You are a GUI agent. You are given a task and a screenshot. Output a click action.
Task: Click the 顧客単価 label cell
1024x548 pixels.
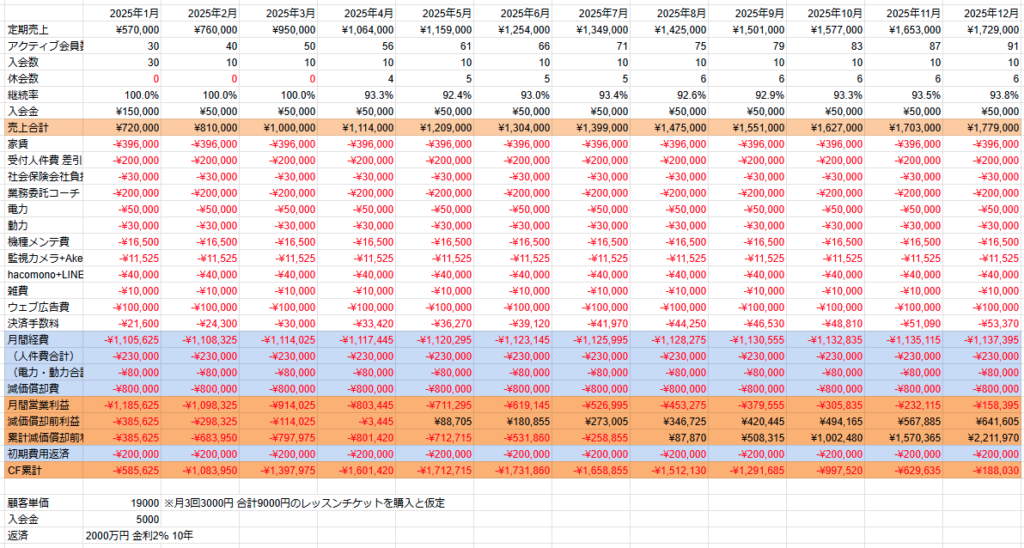click(42, 503)
